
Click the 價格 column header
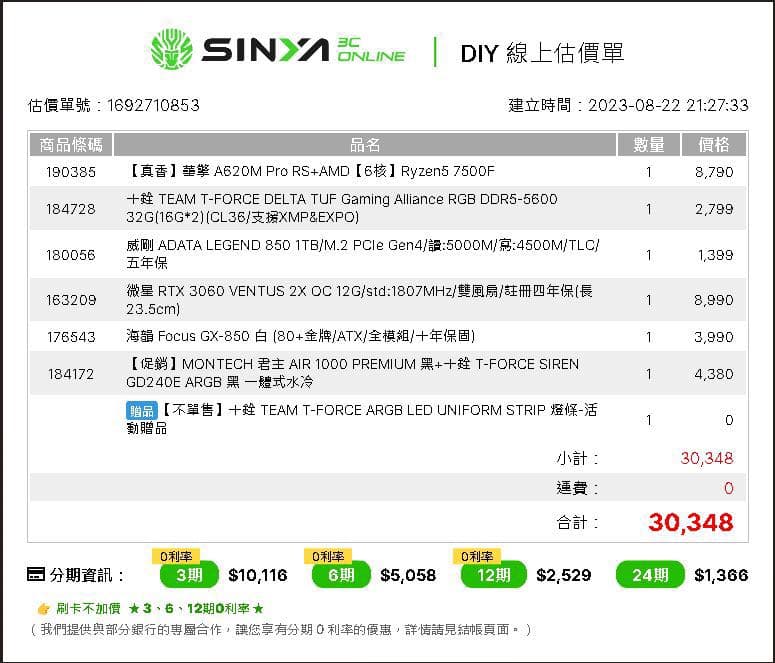[713, 145]
